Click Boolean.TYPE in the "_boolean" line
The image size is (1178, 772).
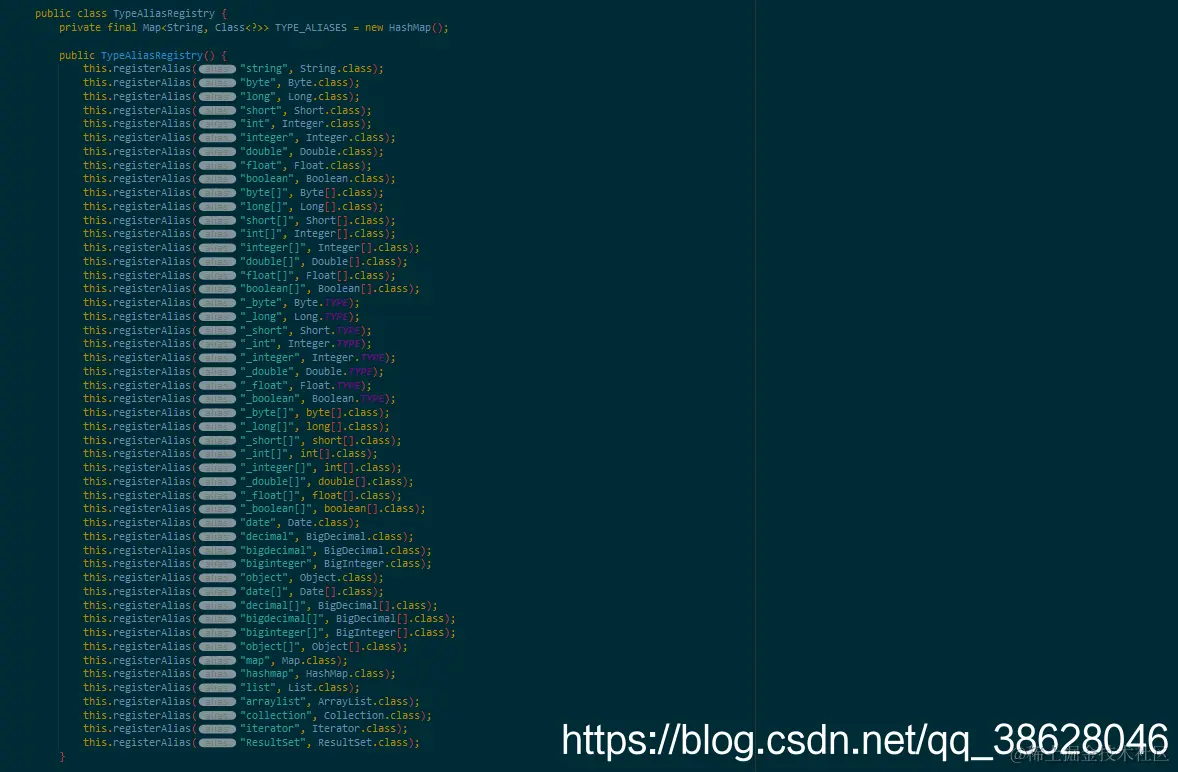(348, 399)
